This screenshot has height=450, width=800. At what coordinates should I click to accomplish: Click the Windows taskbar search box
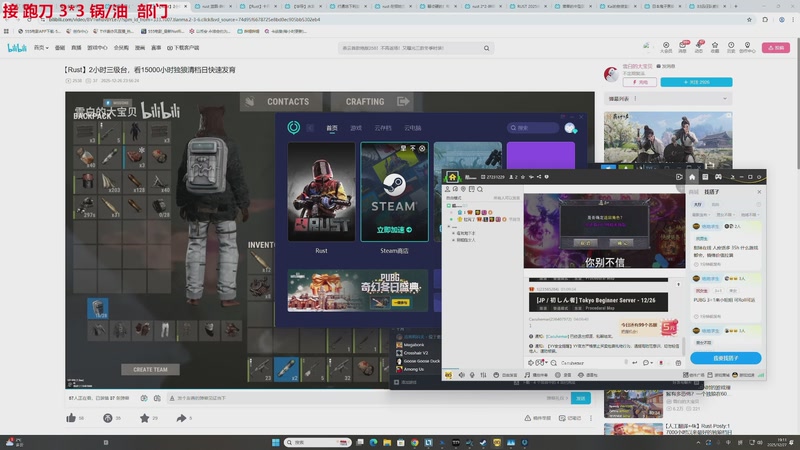(x=317, y=442)
